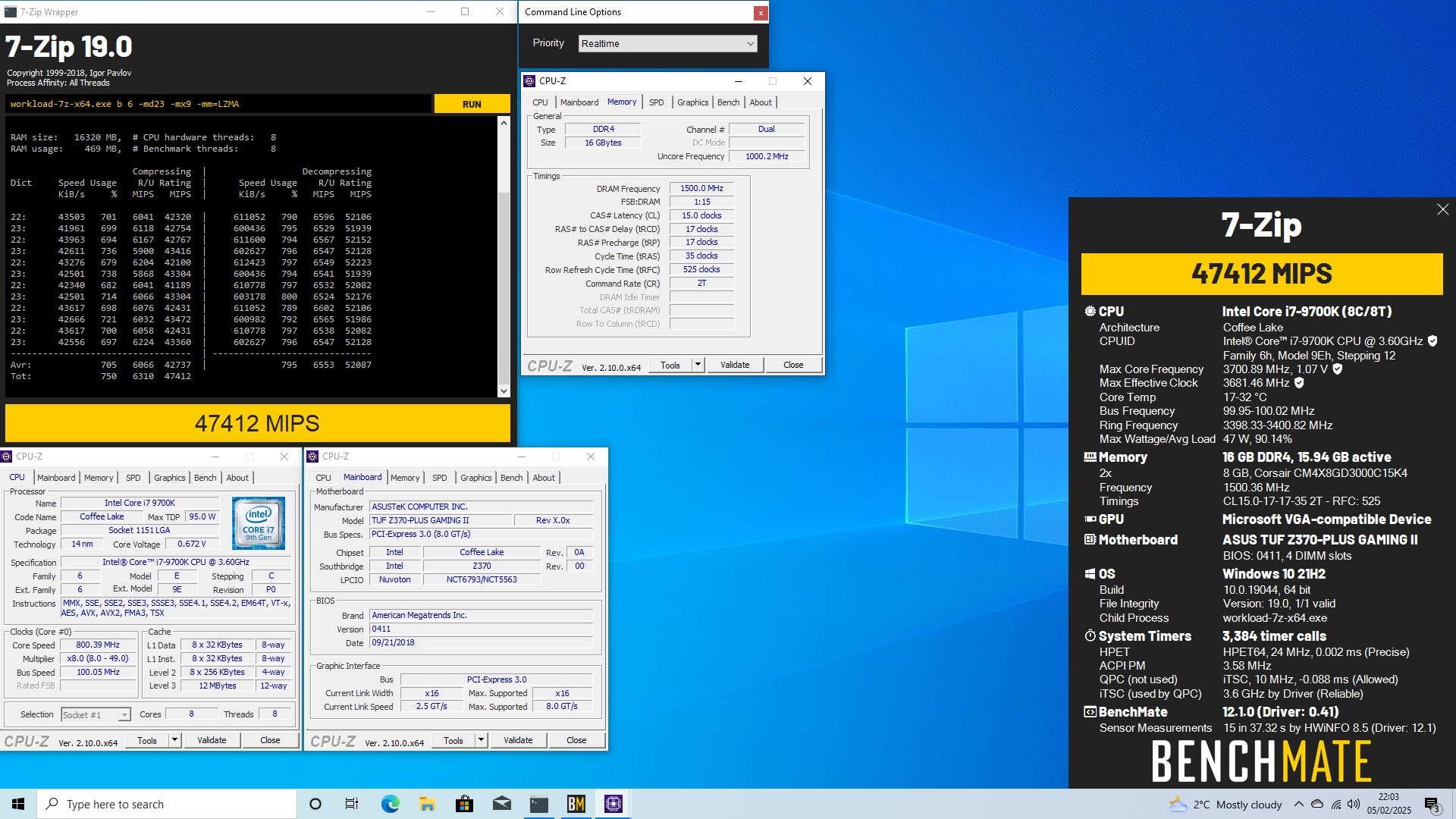This screenshot has width=1456, height=819.
Task: Open the notification center icon
Action: point(1432,804)
